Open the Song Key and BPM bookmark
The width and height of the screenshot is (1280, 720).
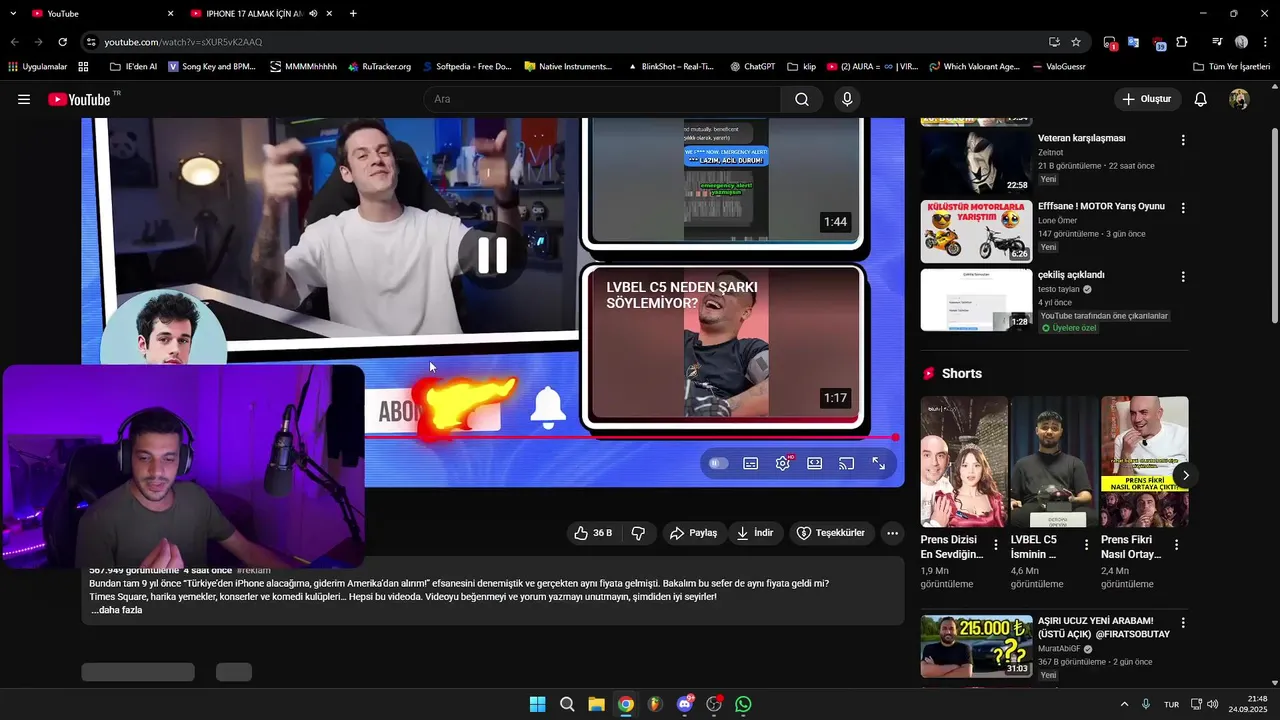212,67
